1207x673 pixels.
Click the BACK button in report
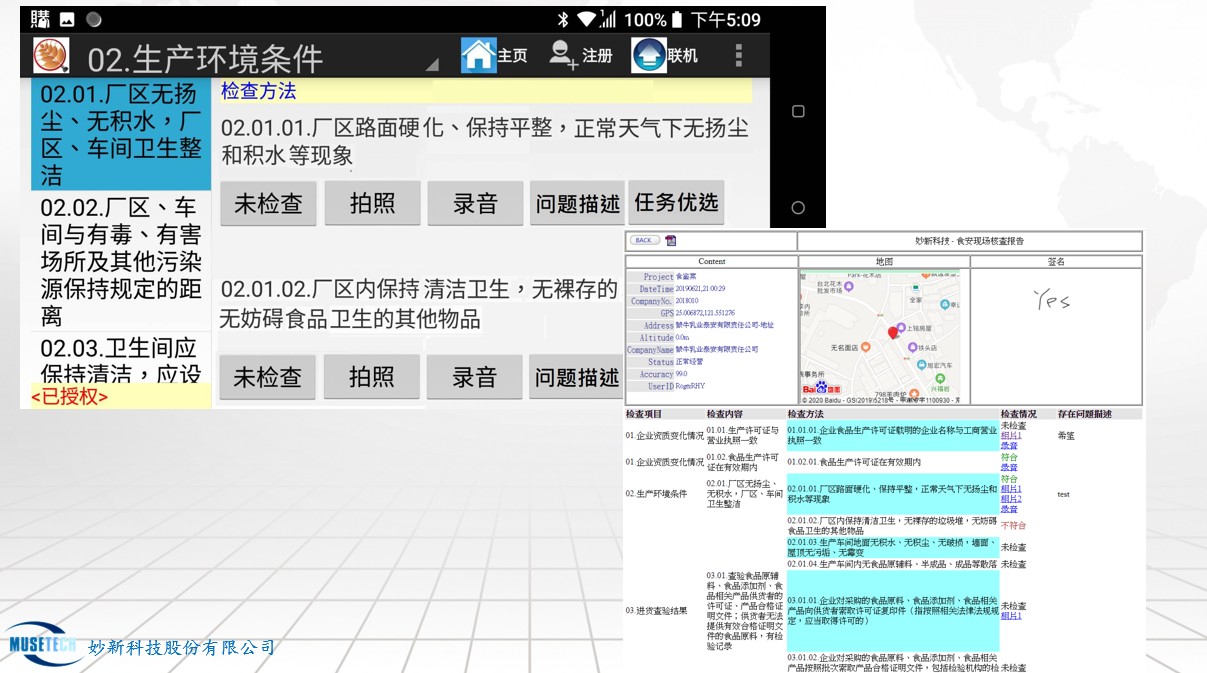[x=643, y=240]
